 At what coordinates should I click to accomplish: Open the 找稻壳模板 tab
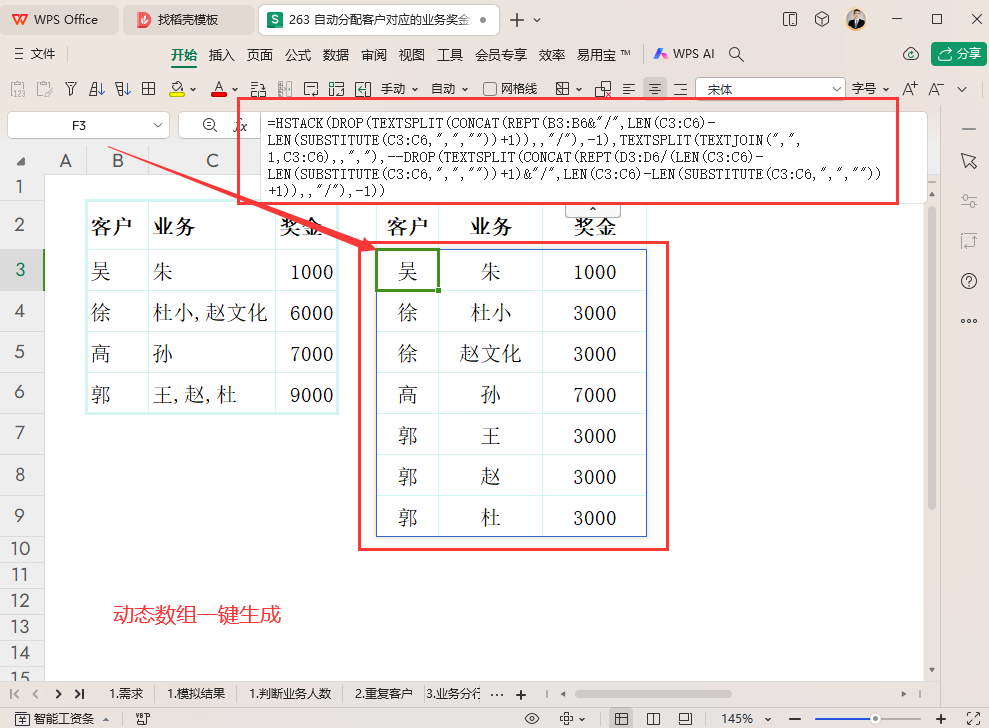(x=187, y=20)
